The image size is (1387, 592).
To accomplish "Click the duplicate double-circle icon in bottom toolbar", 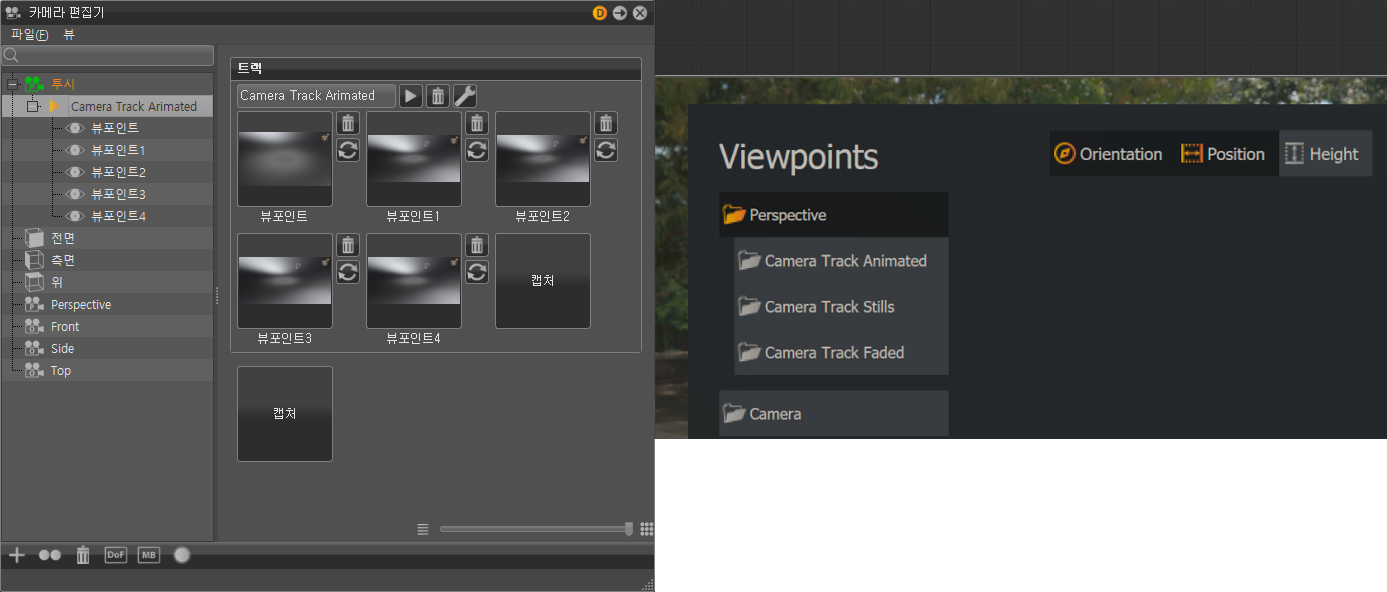I will (x=50, y=555).
